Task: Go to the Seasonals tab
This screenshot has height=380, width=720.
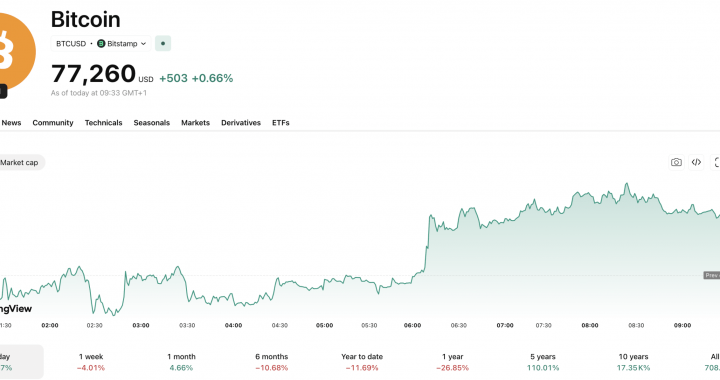Action: click(152, 123)
